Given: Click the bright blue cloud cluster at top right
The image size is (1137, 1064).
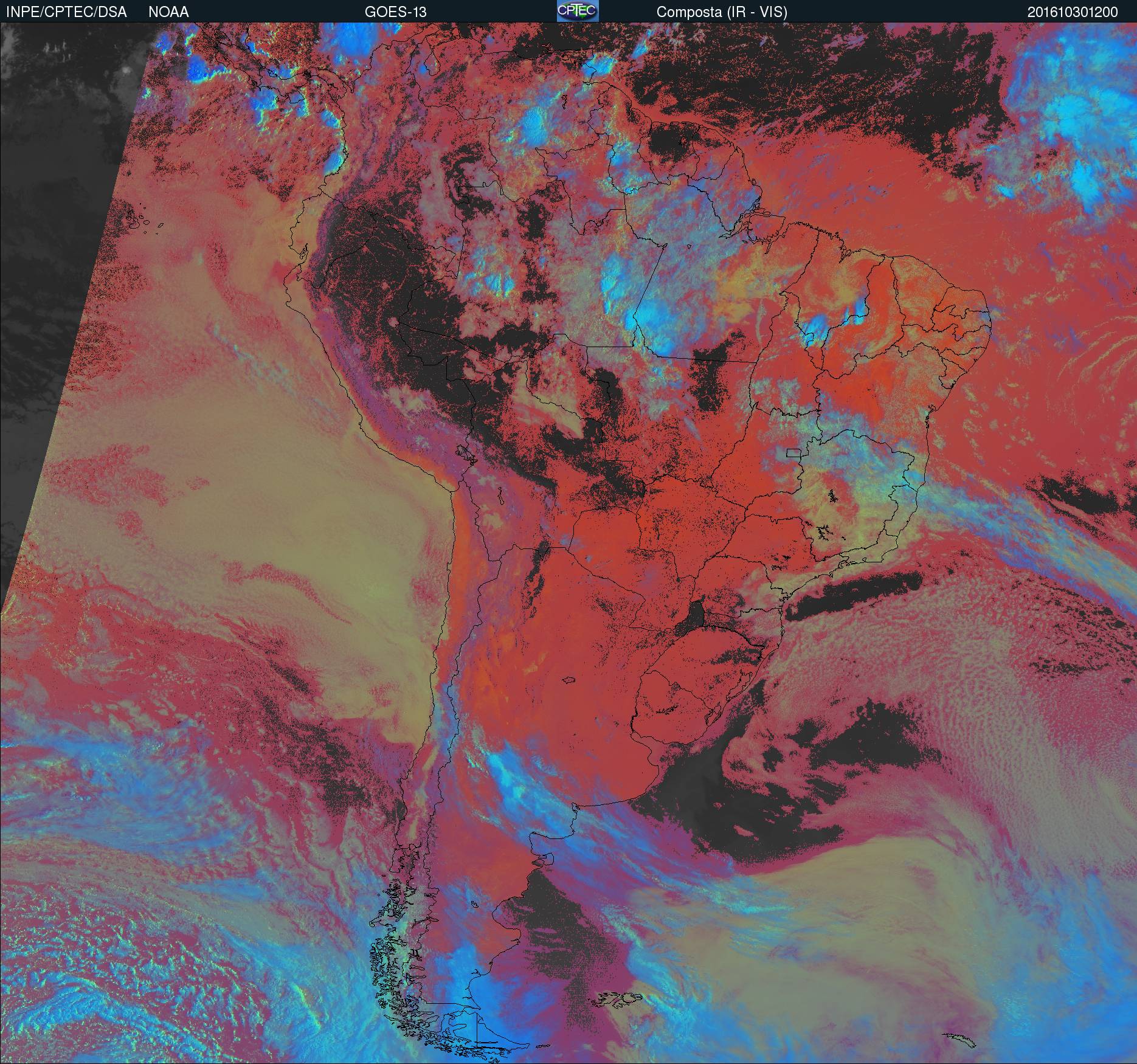Looking at the screenshot, I should point(1070,122).
